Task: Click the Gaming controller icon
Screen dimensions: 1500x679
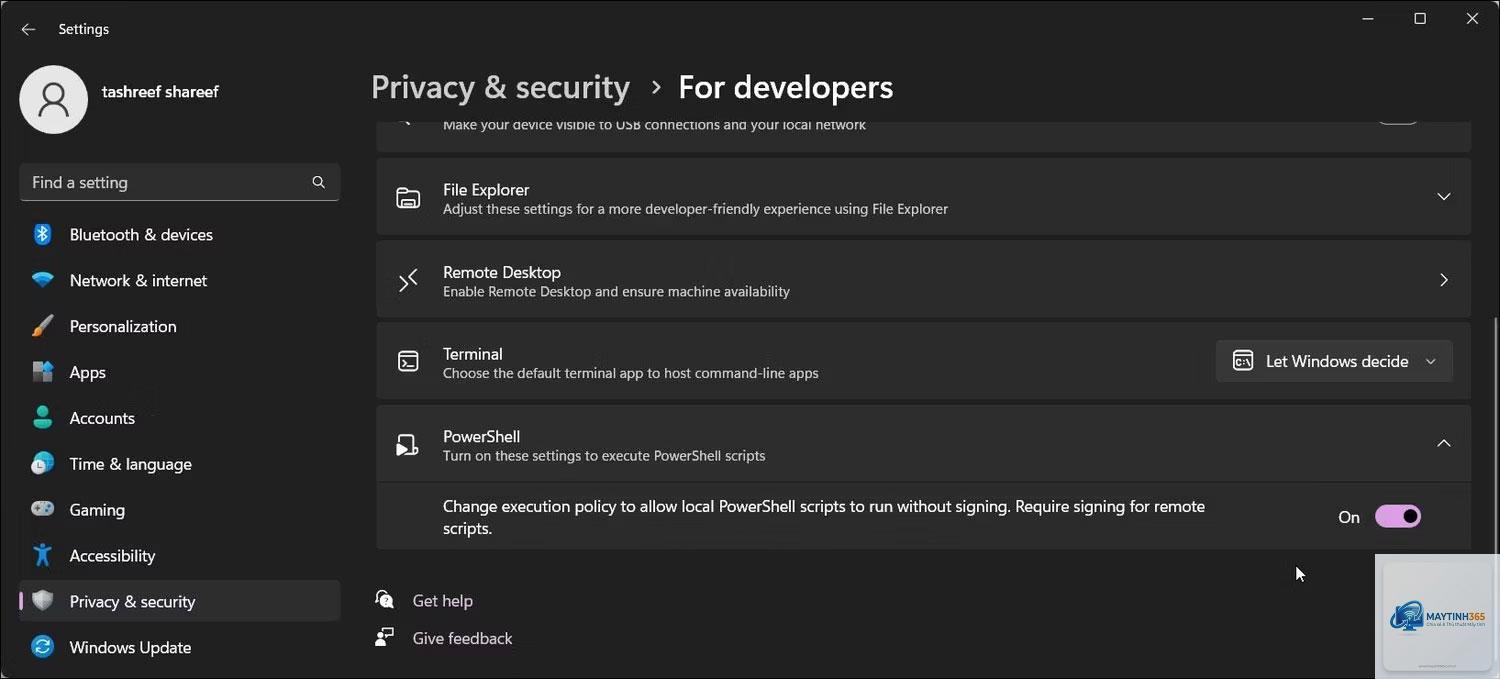Action: tap(42, 509)
